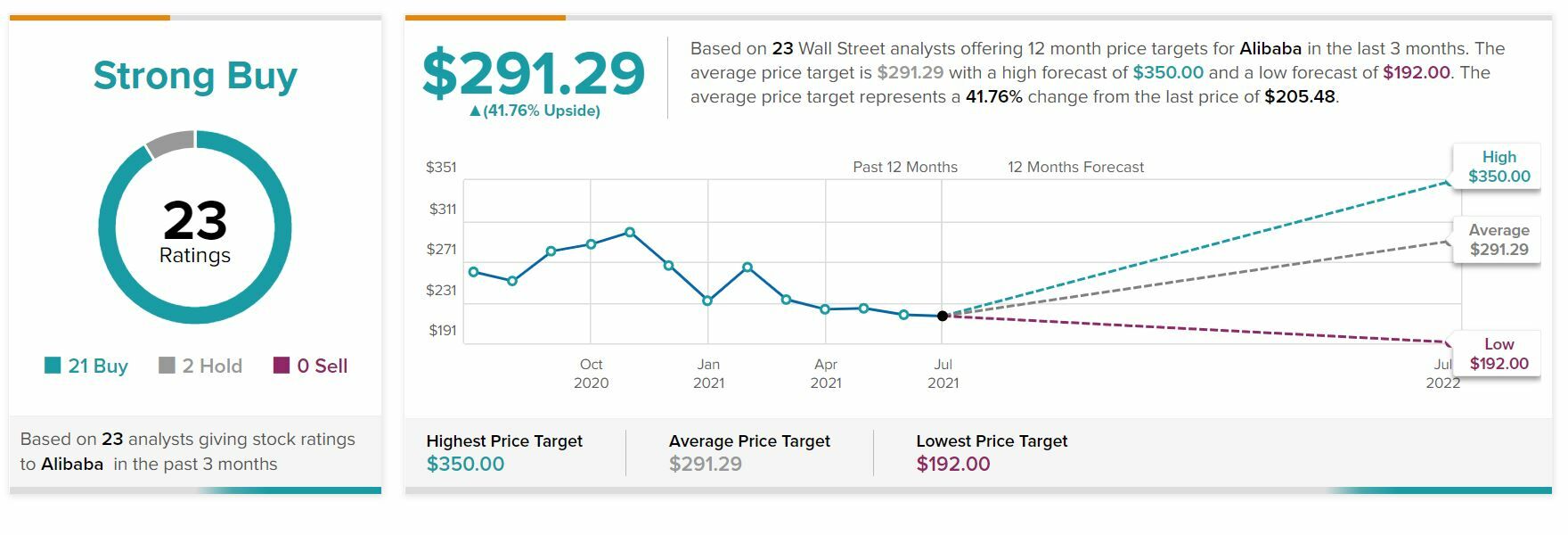1568x535 pixels.
Task: Click the green upside triangle arrow
Action: 475,111
